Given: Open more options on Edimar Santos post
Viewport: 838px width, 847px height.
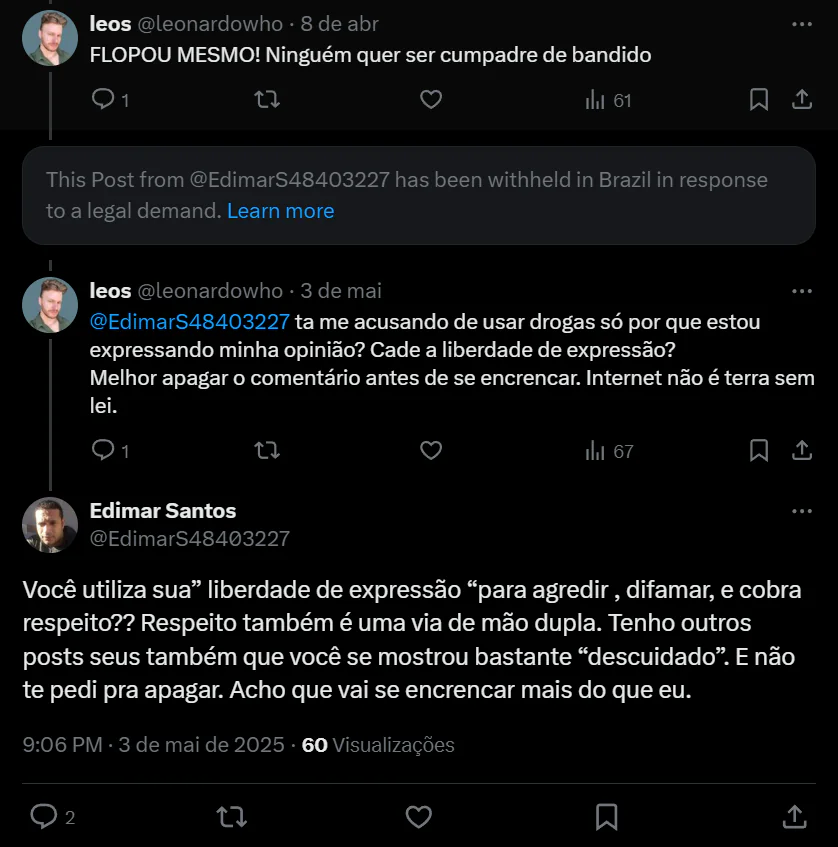Looking at the screenshot, I should [801, 511].
